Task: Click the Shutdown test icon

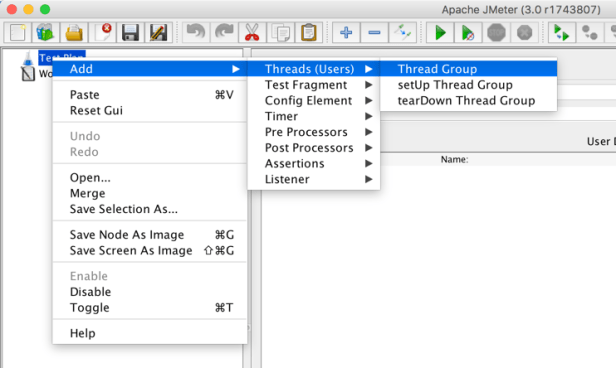Action: (x=524, y=33)
